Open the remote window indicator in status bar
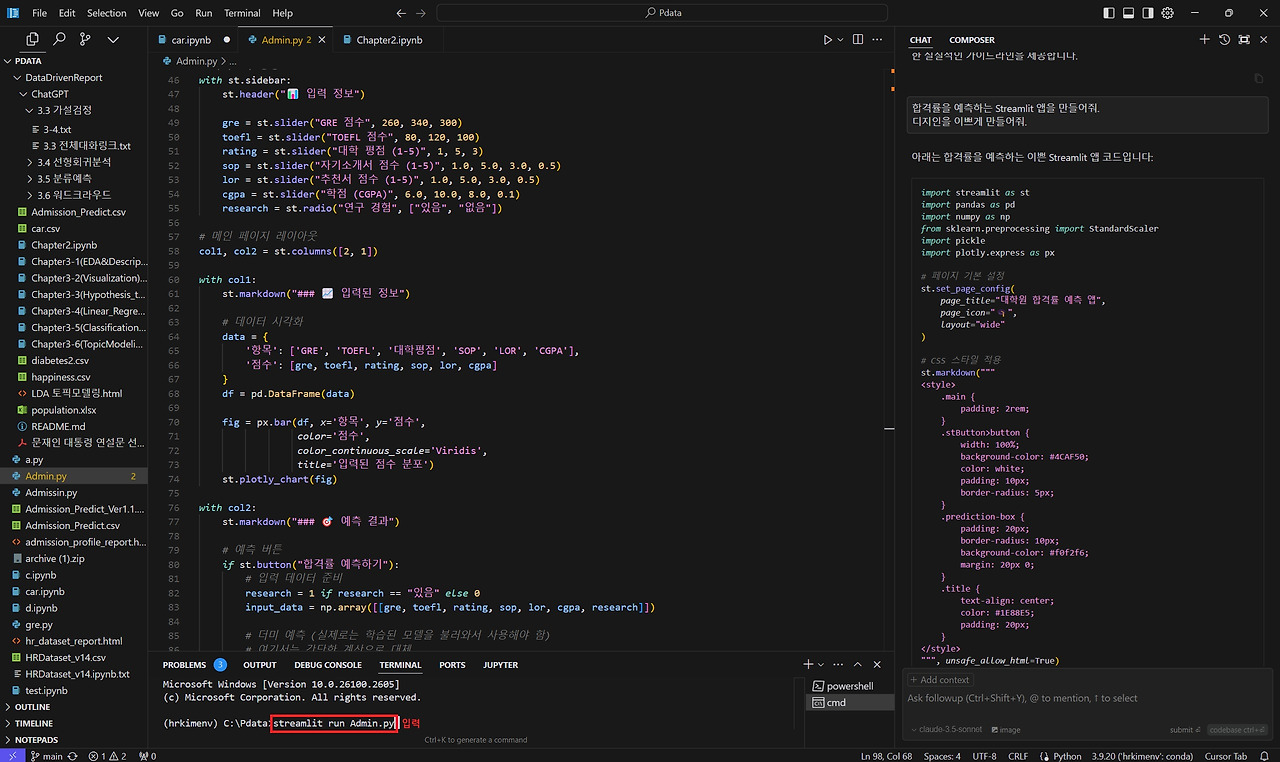This screenshot has height=762, width=1280. 11,755
